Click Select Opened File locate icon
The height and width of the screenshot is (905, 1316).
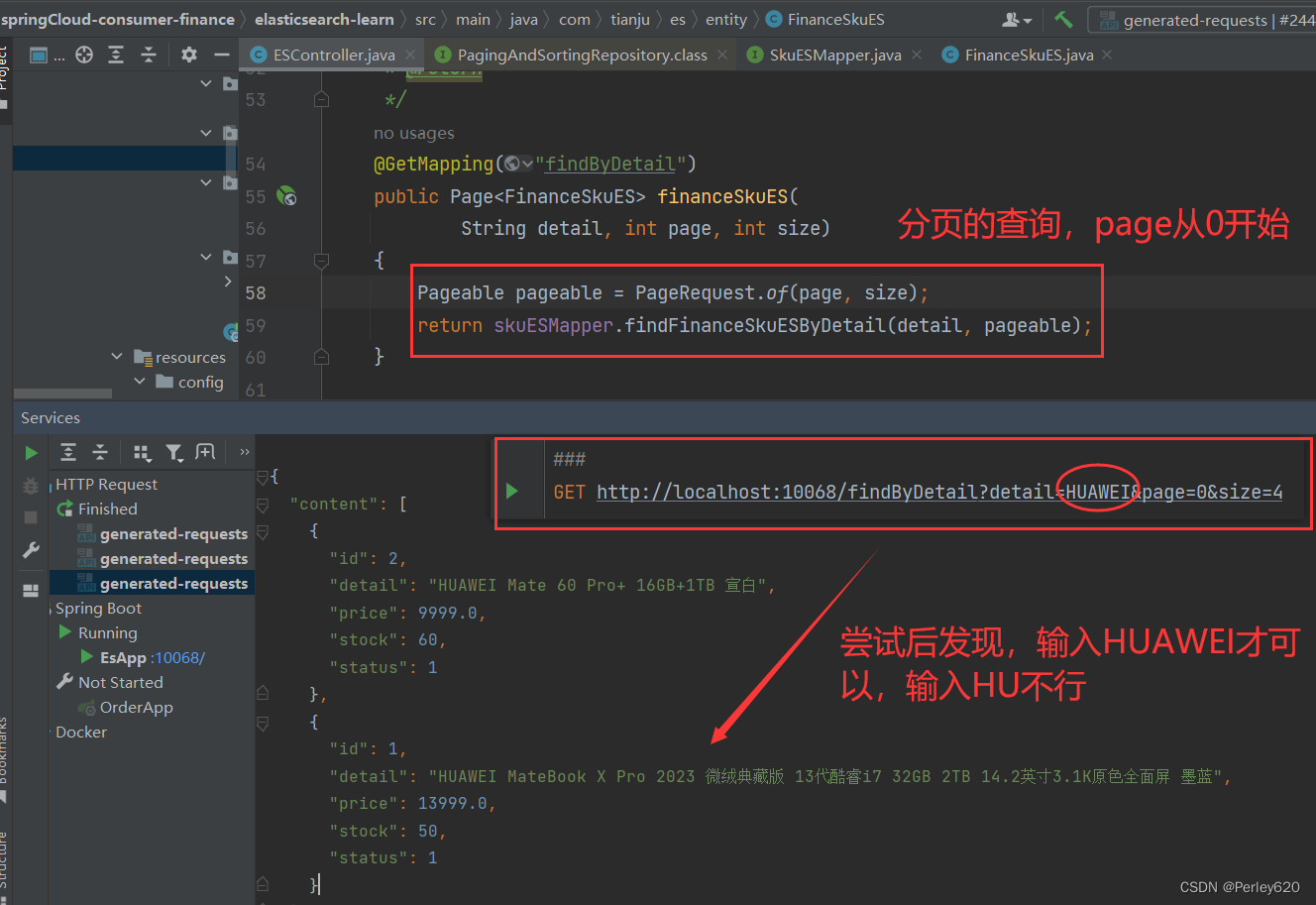[84, 56]
